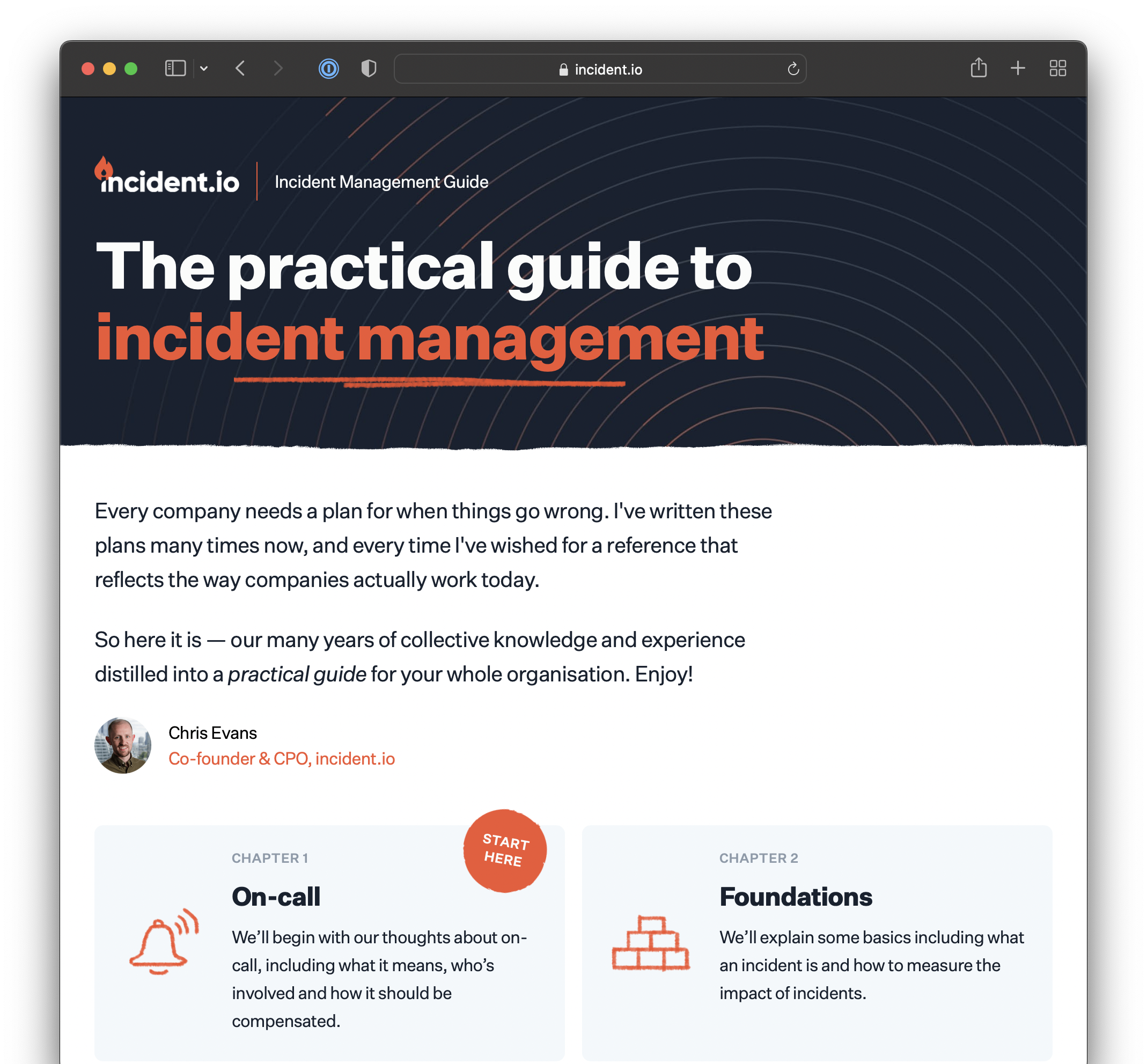Click the Foundations bricks icon
Screen dimensions: 1147x1064
tap(650, 943)
